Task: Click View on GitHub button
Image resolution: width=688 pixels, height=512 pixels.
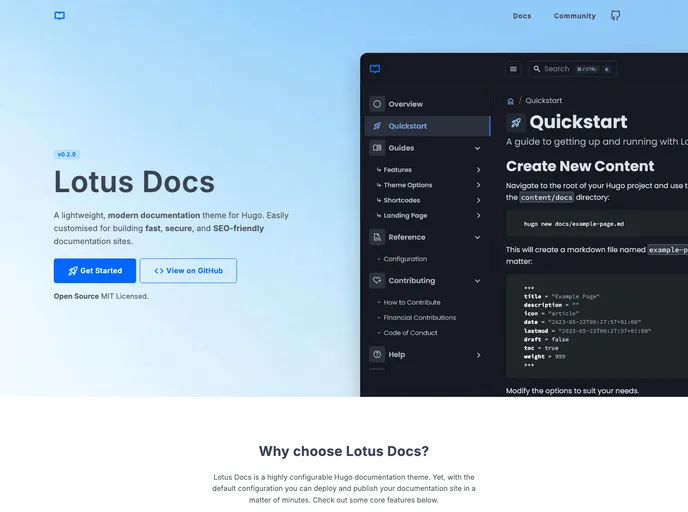Action: [x=188, y=271]
